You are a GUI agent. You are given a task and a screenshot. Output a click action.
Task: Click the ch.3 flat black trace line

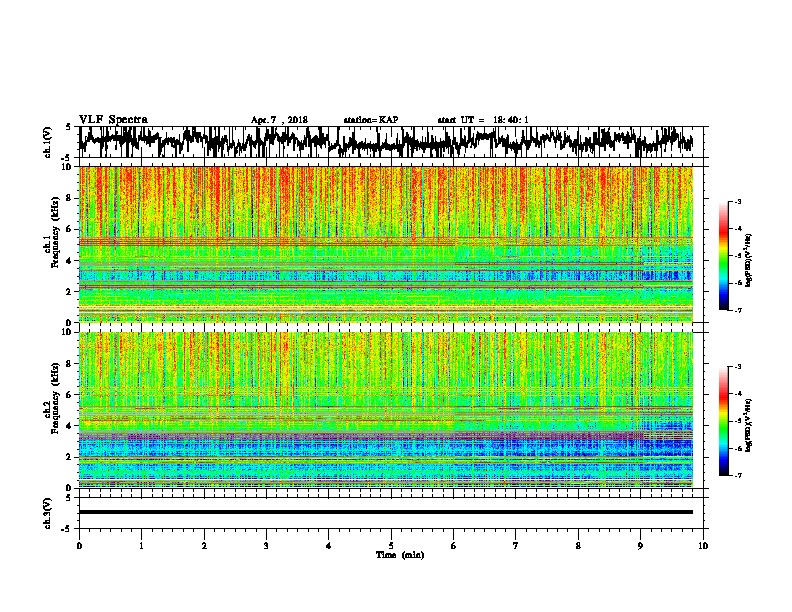(x=386, y=512)
